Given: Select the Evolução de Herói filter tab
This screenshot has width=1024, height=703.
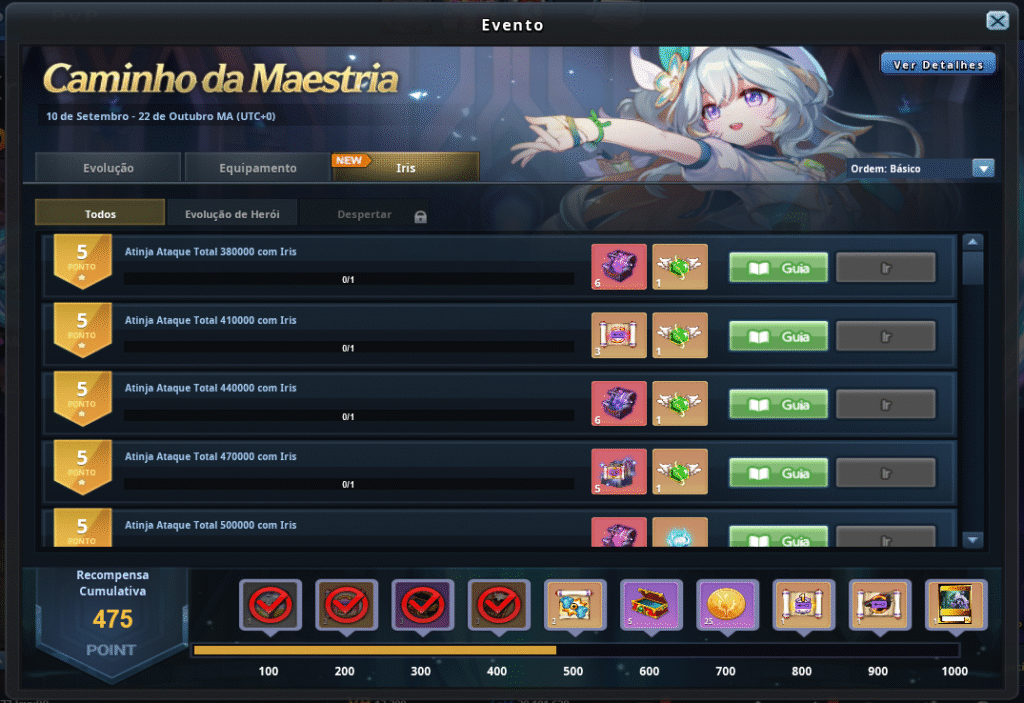Looking at the screenshot, I should click(232, 214).
